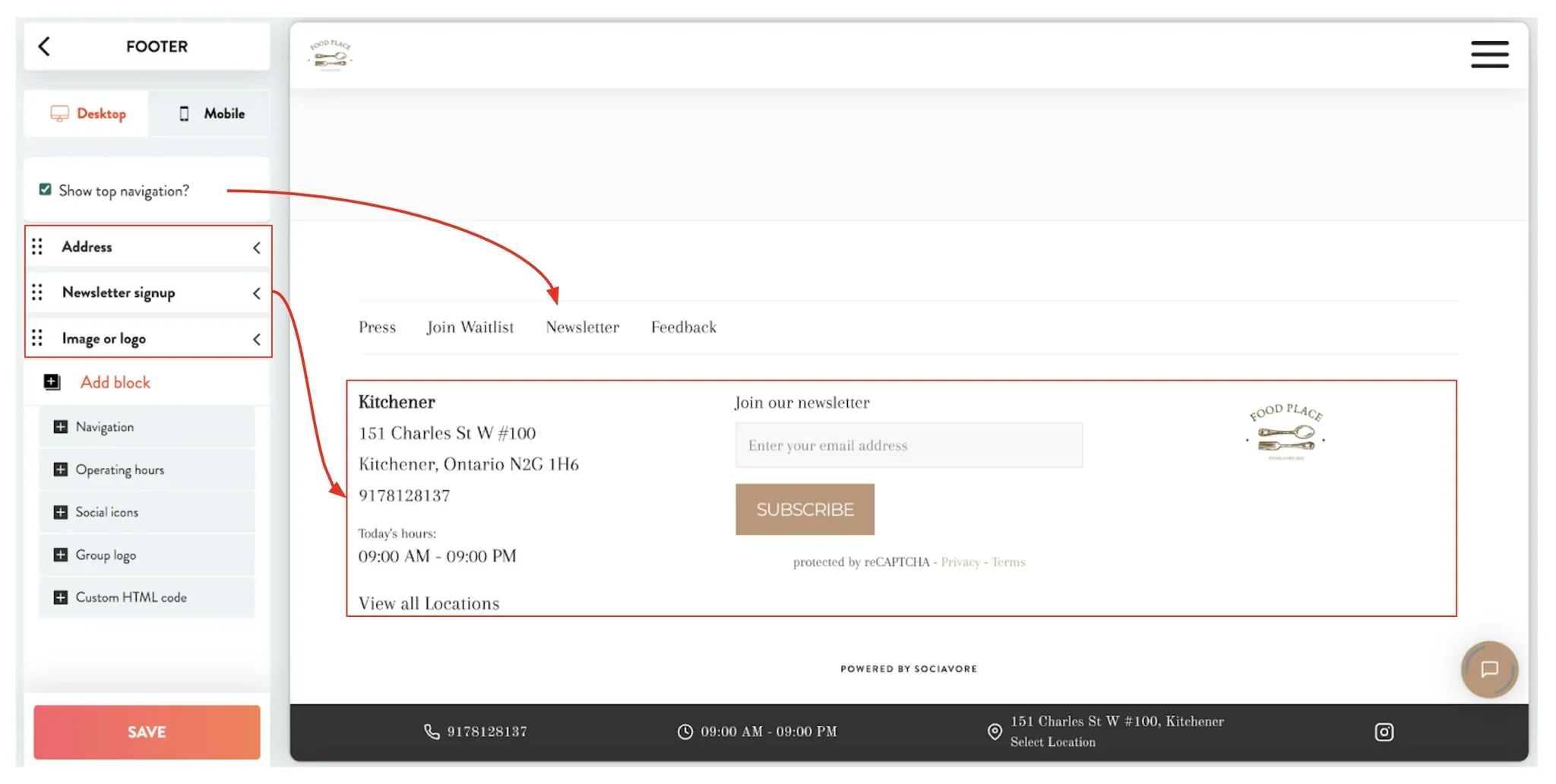Click the drag handle of Image or logo block
The height and width of the screenshot is (784, 1556).
[37, 338]
